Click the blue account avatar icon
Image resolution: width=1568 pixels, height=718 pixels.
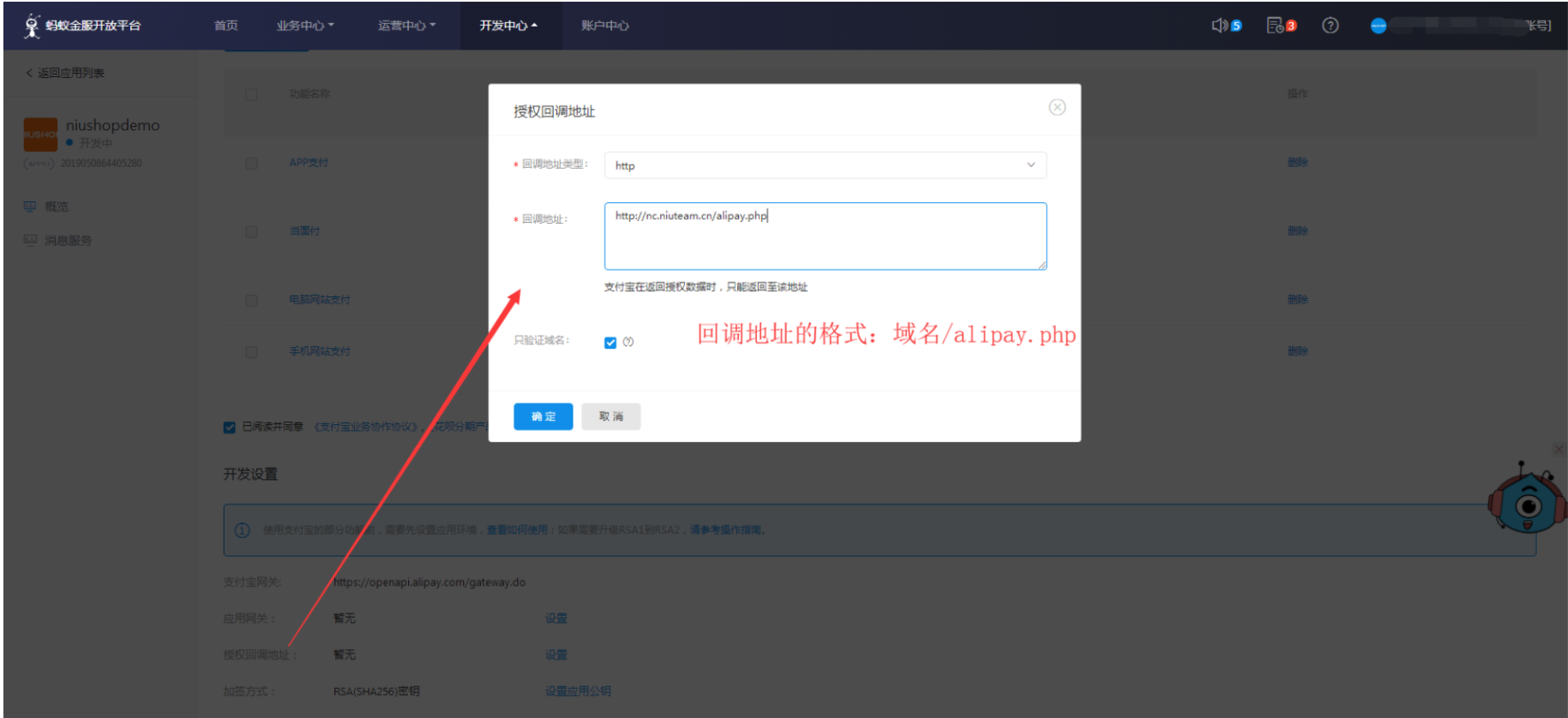click(x=1379, y=26)
